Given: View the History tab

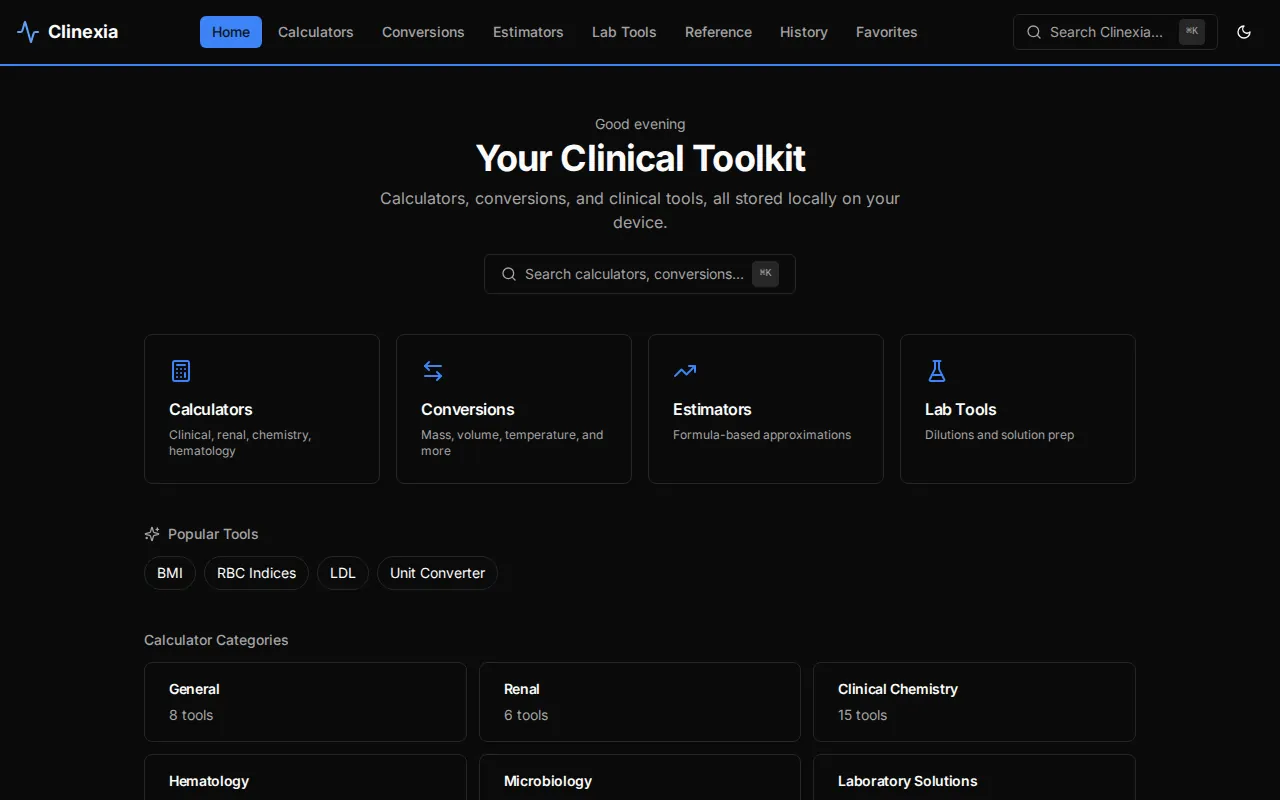Looking at the screenshot, I should pos(804,32).
